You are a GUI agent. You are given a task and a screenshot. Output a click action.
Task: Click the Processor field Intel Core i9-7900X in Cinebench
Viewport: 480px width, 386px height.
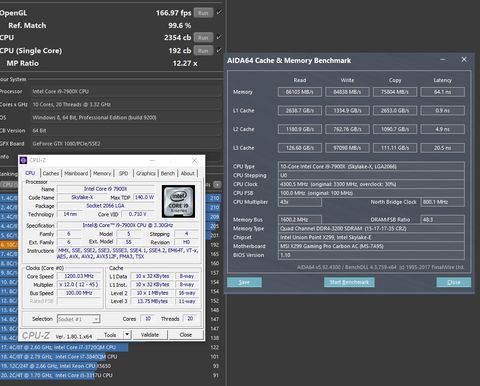[x=126, y=91]
